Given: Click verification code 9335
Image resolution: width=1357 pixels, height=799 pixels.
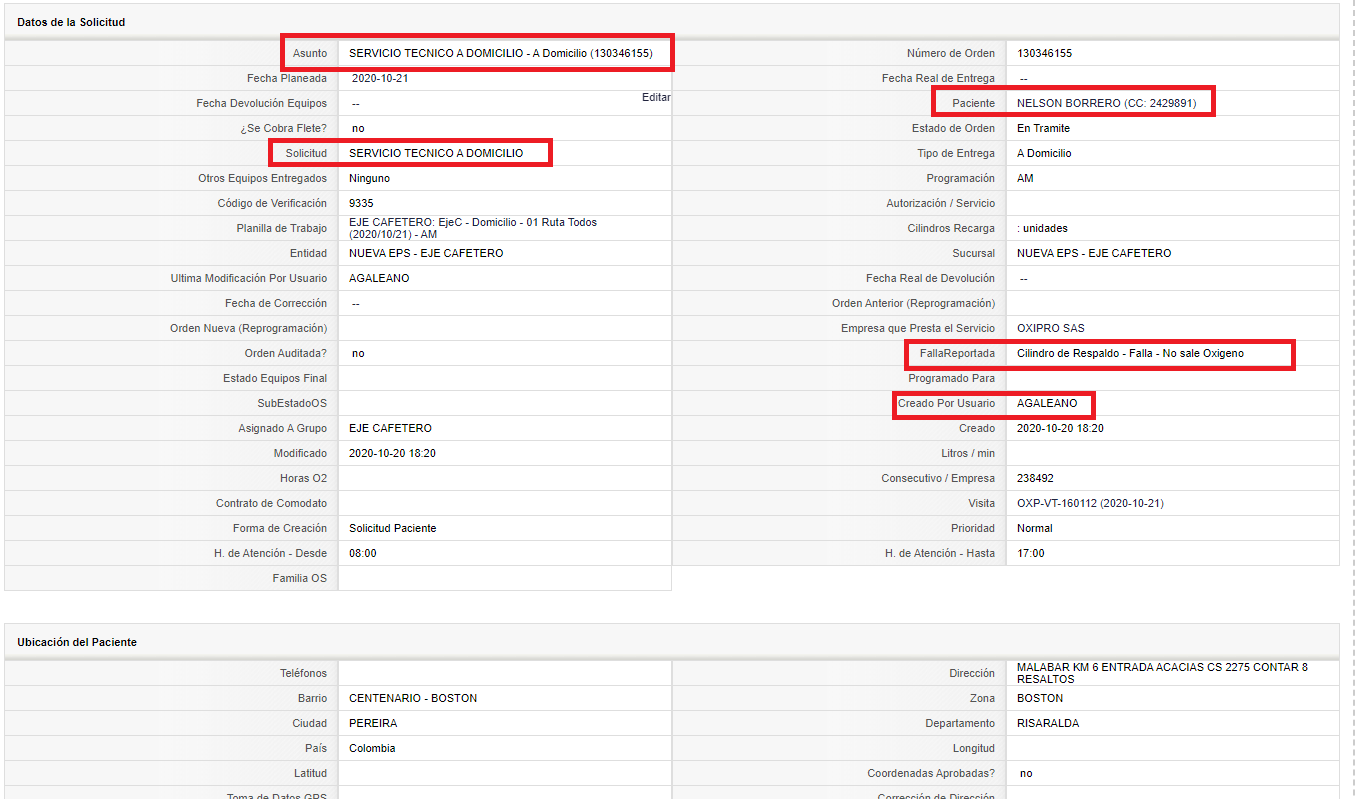Looking at the screenshot, I should click(x=361, y=203).
